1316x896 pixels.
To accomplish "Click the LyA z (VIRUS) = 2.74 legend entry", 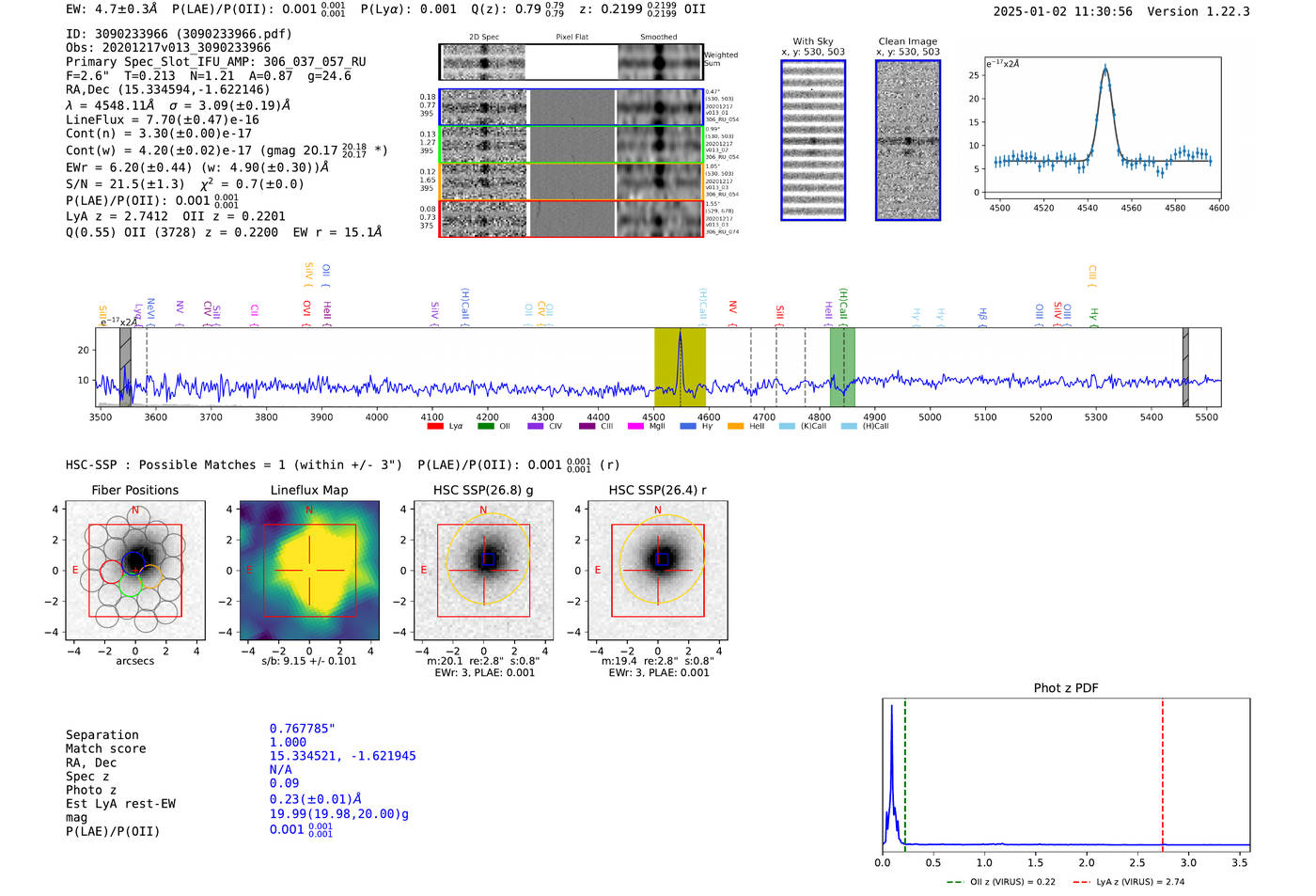I will pyautogui.click(x=1129, y=882).
